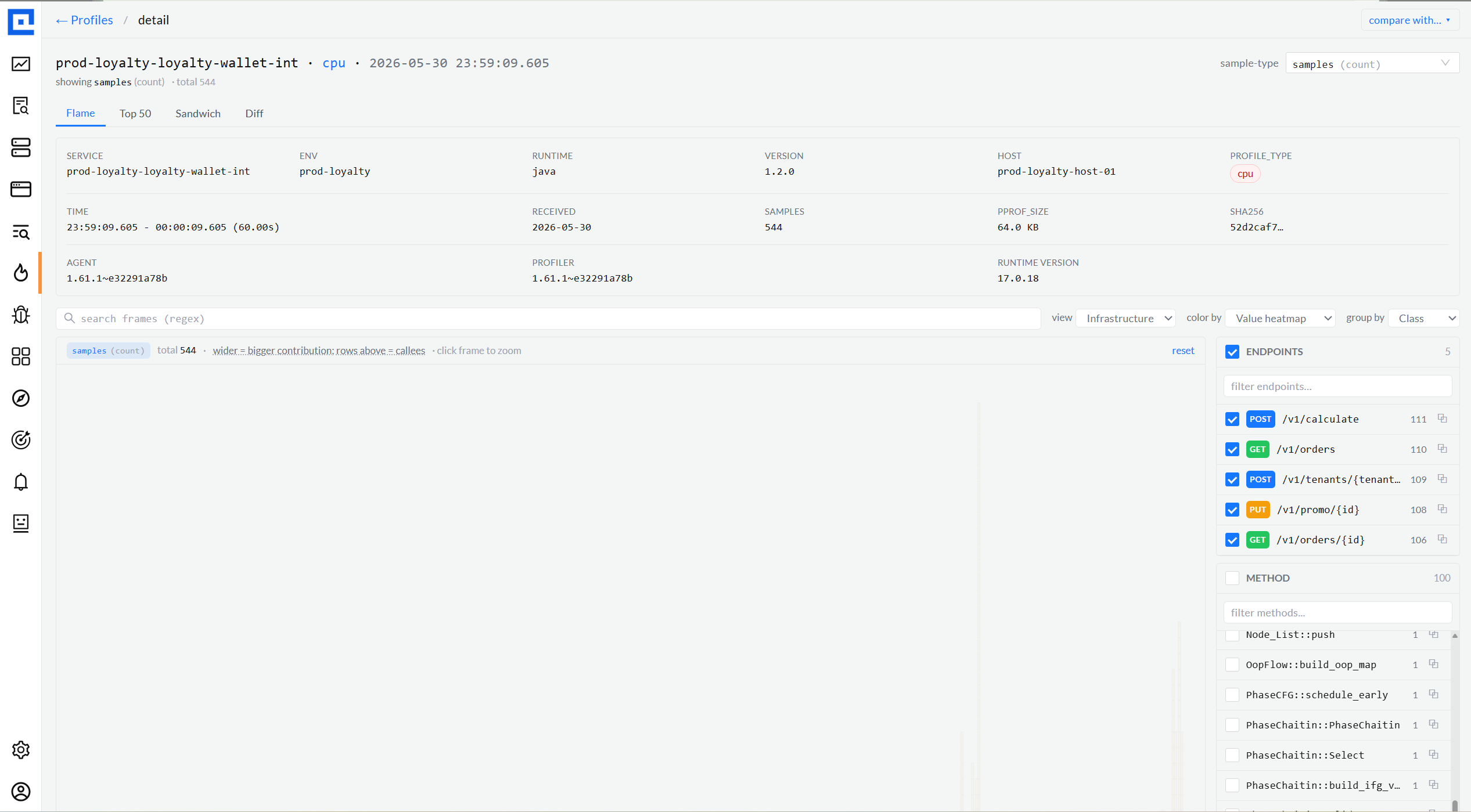Open the user account sidebar icon

point(21,792)
